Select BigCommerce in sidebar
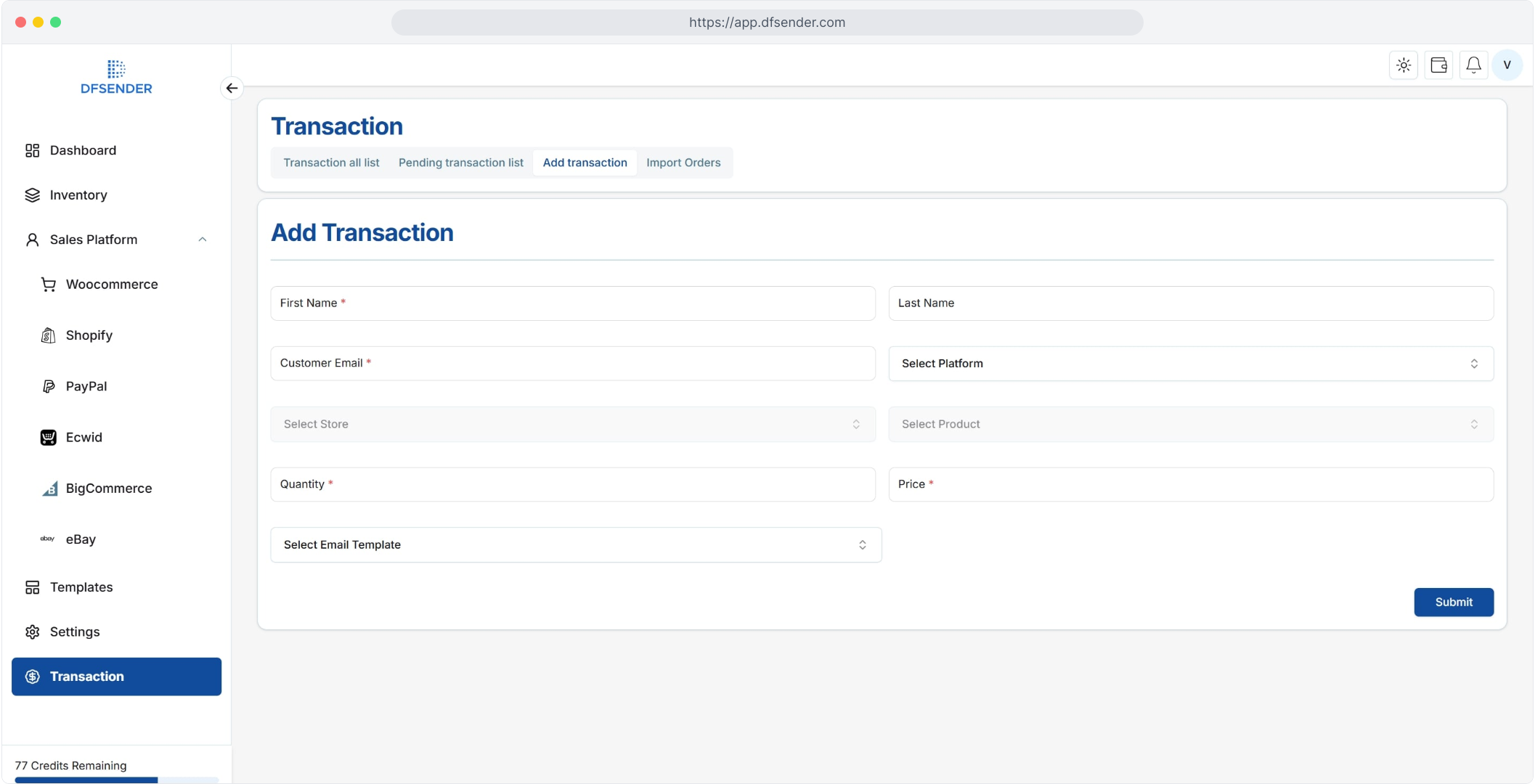 point(108,489)
